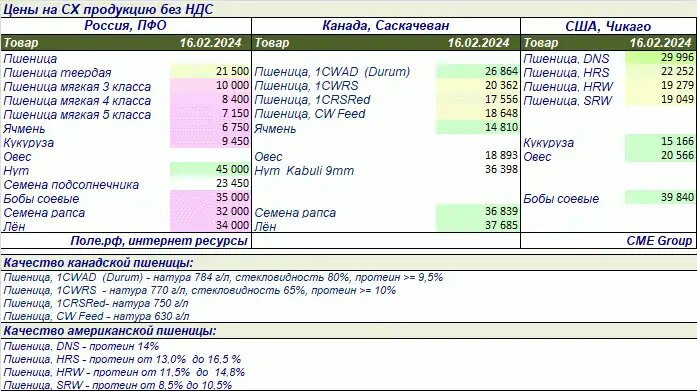Select the 'Товар' header in Canada table
Screen dimensions: 697x391
click(x=272, y=43)
